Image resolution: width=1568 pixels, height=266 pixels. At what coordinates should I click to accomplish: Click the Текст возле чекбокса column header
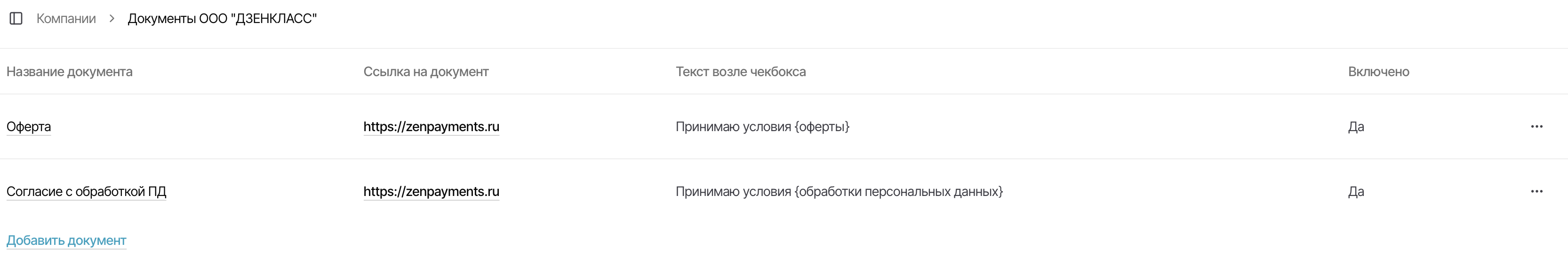coord(740,71)
